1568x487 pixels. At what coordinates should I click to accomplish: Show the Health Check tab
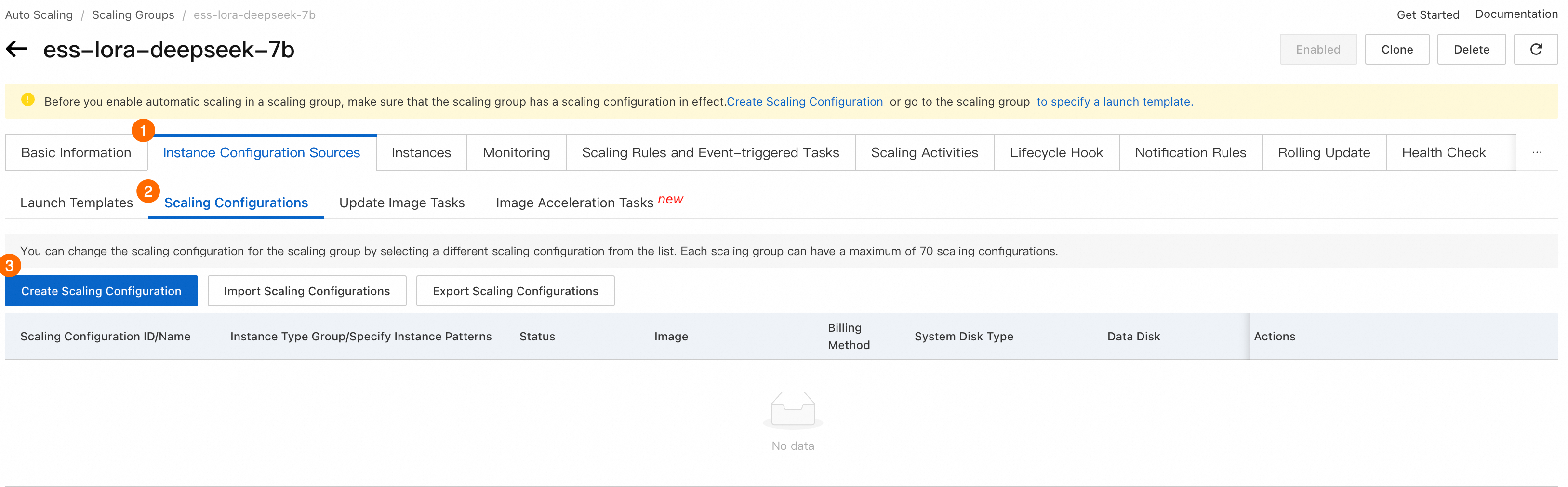[x=1444, y=153]
